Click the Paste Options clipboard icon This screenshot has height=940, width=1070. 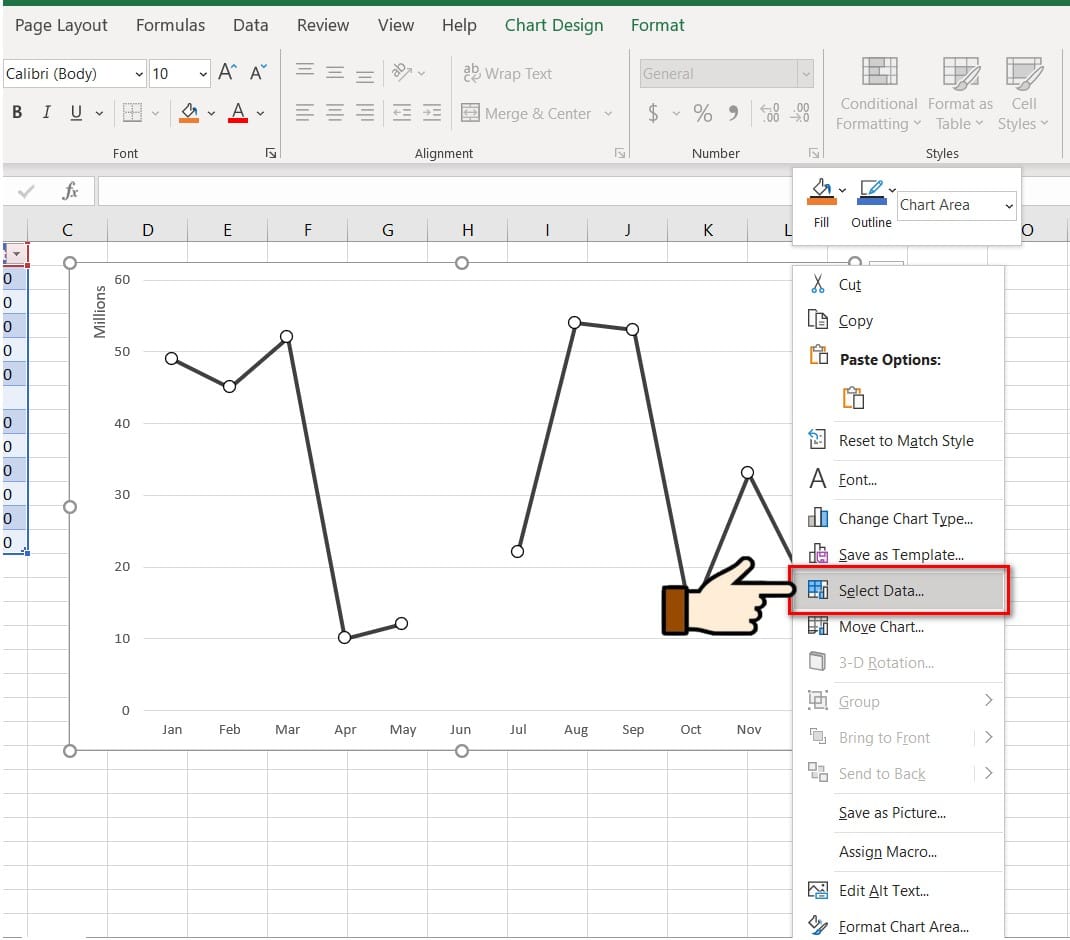[852, 398]
